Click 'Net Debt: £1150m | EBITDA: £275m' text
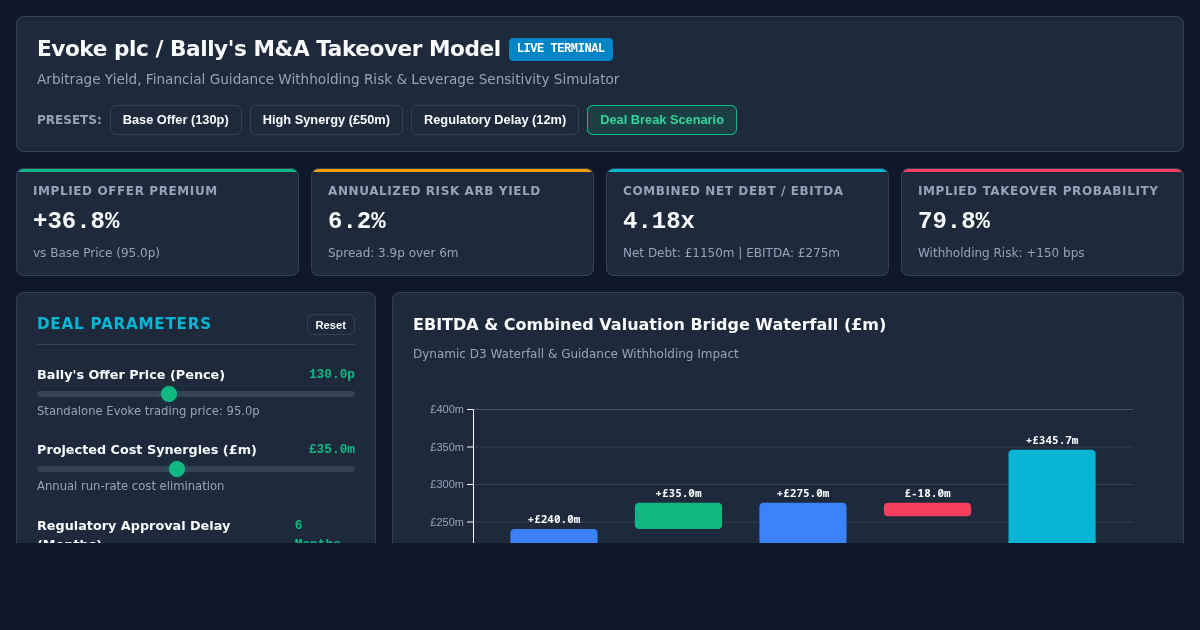The height and width of the screenshot is (630, 1200). coord(731,253)
